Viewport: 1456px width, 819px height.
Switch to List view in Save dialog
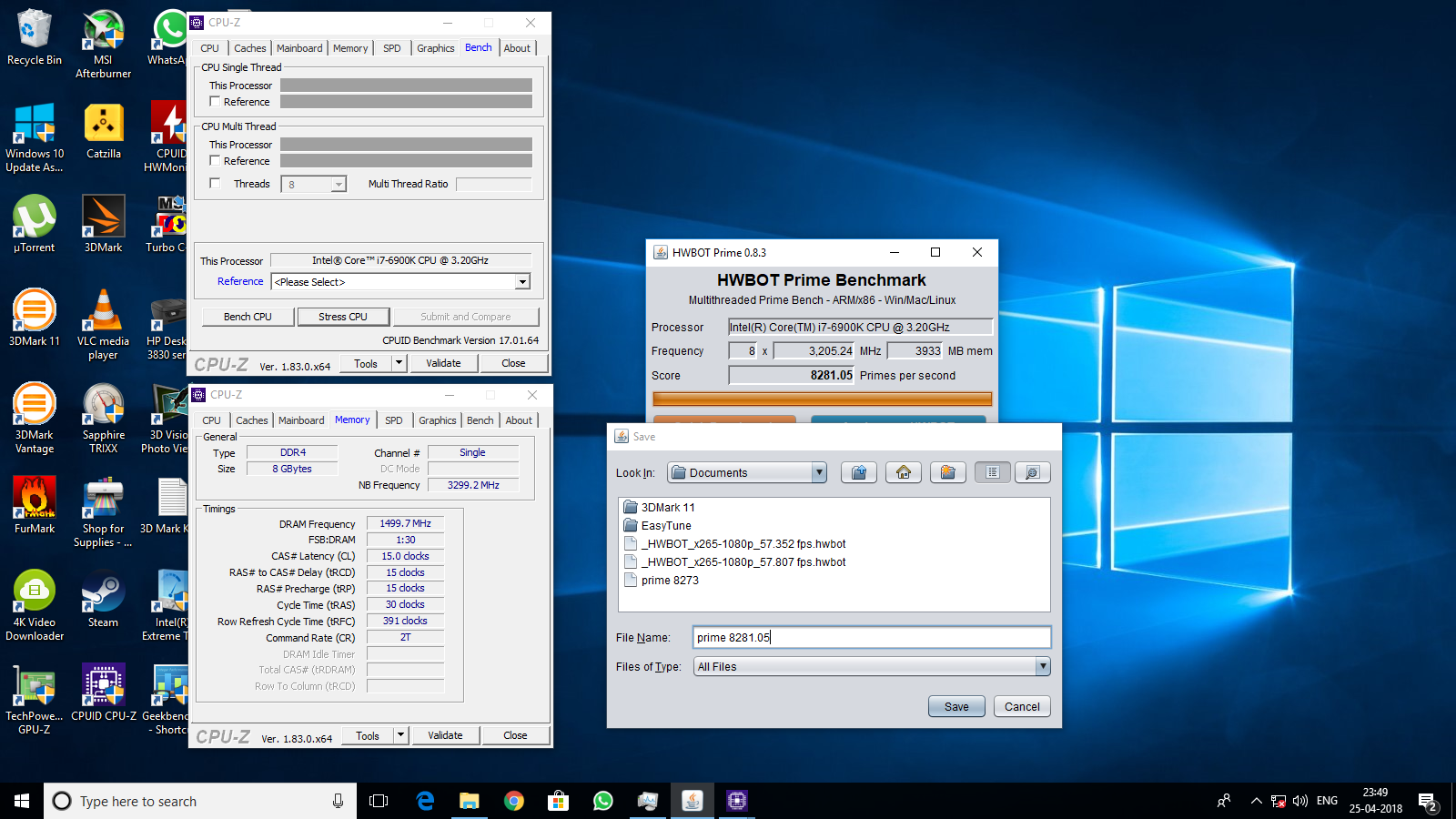pos(992,472)
